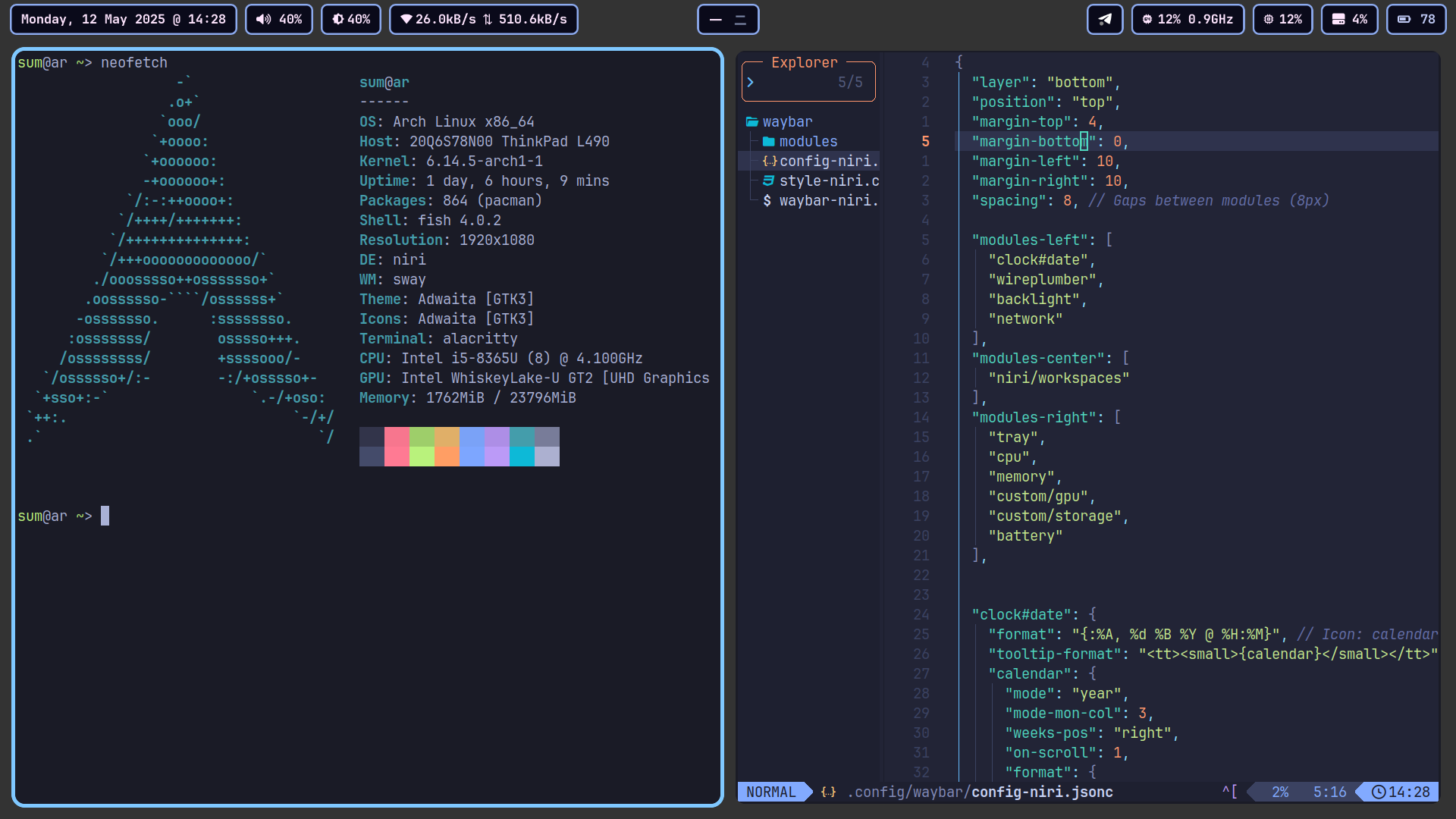Click the date and time module in the top bar
Image resolution: width=1456 pixels, height=819 pixels.
[123, 19]
